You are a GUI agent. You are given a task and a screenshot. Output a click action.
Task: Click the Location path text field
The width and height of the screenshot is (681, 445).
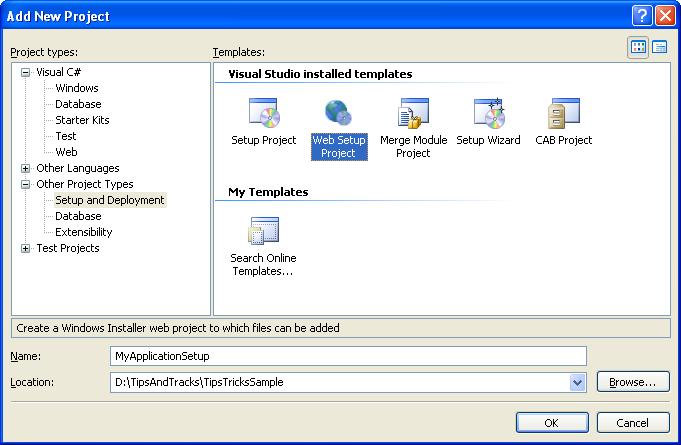pos(340,382)
